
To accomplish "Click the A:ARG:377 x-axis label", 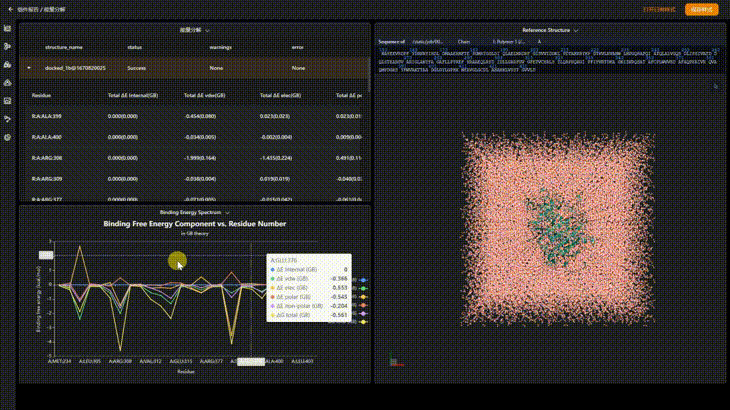I will coord(211,361).
